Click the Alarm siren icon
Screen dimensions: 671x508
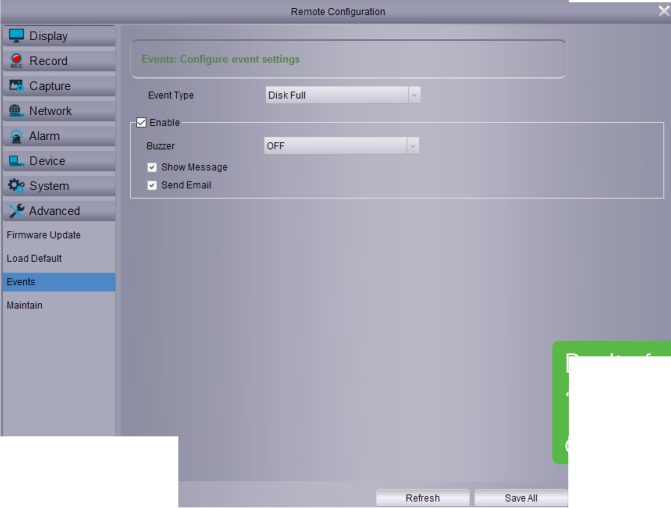click(x=16, y=136)
